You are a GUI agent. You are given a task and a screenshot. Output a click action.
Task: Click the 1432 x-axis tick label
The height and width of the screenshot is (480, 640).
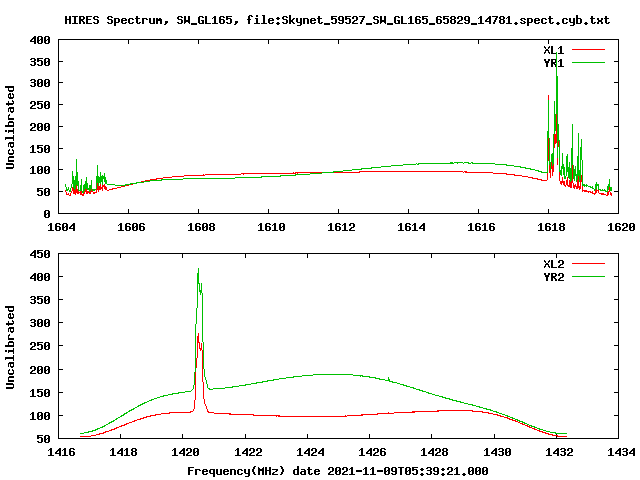click(559, 452)
